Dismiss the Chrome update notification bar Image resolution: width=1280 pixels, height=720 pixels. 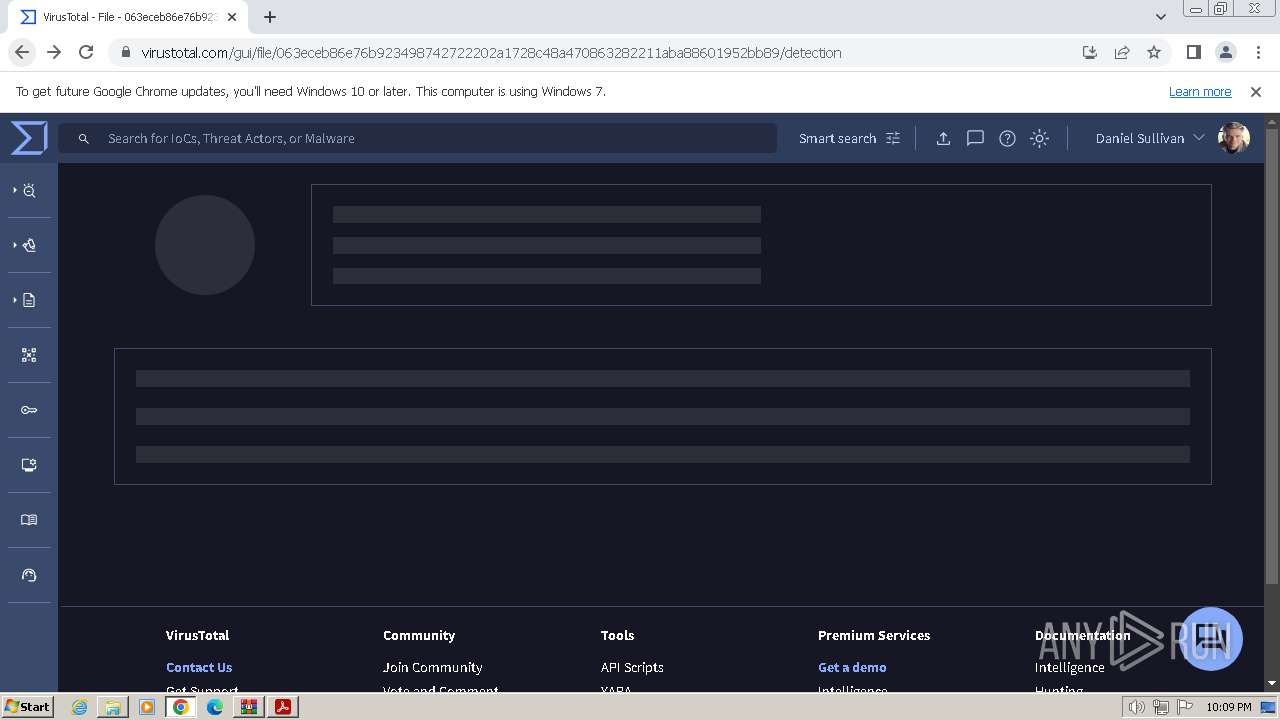(x=1256, y=91)
